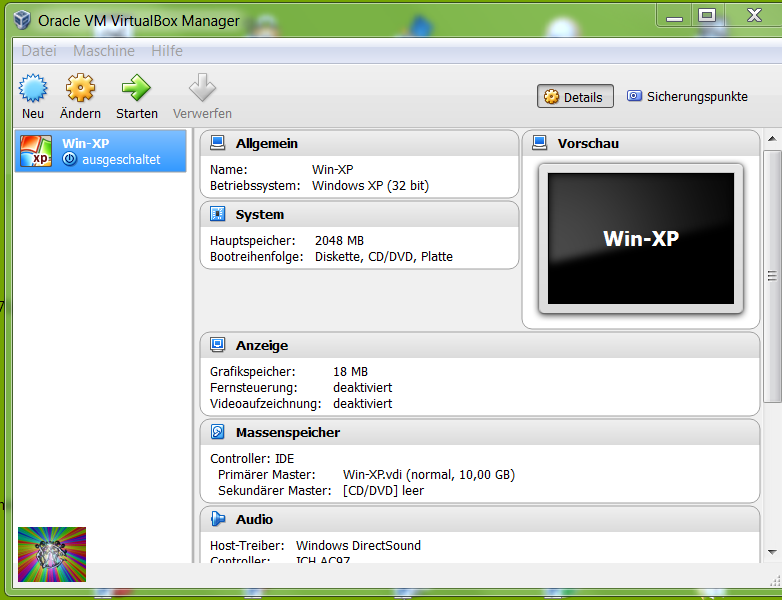Click the VirtualBox cube icon in title bar
The height and width of the screenshot is (600, 782).
(x=21, y=20)
